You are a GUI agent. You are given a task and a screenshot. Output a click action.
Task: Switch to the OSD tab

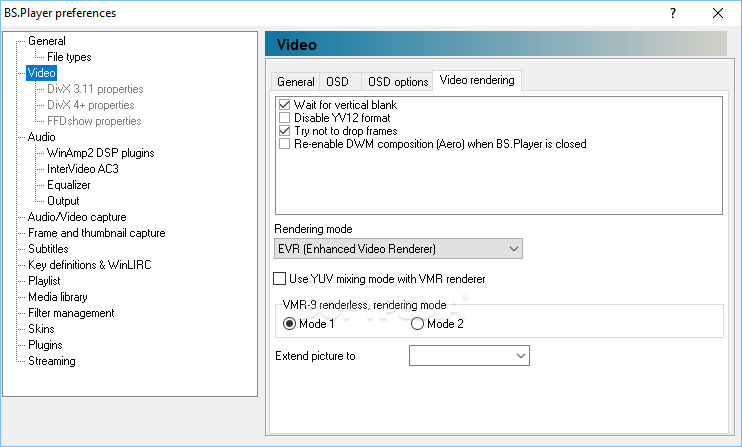[340, 82]
